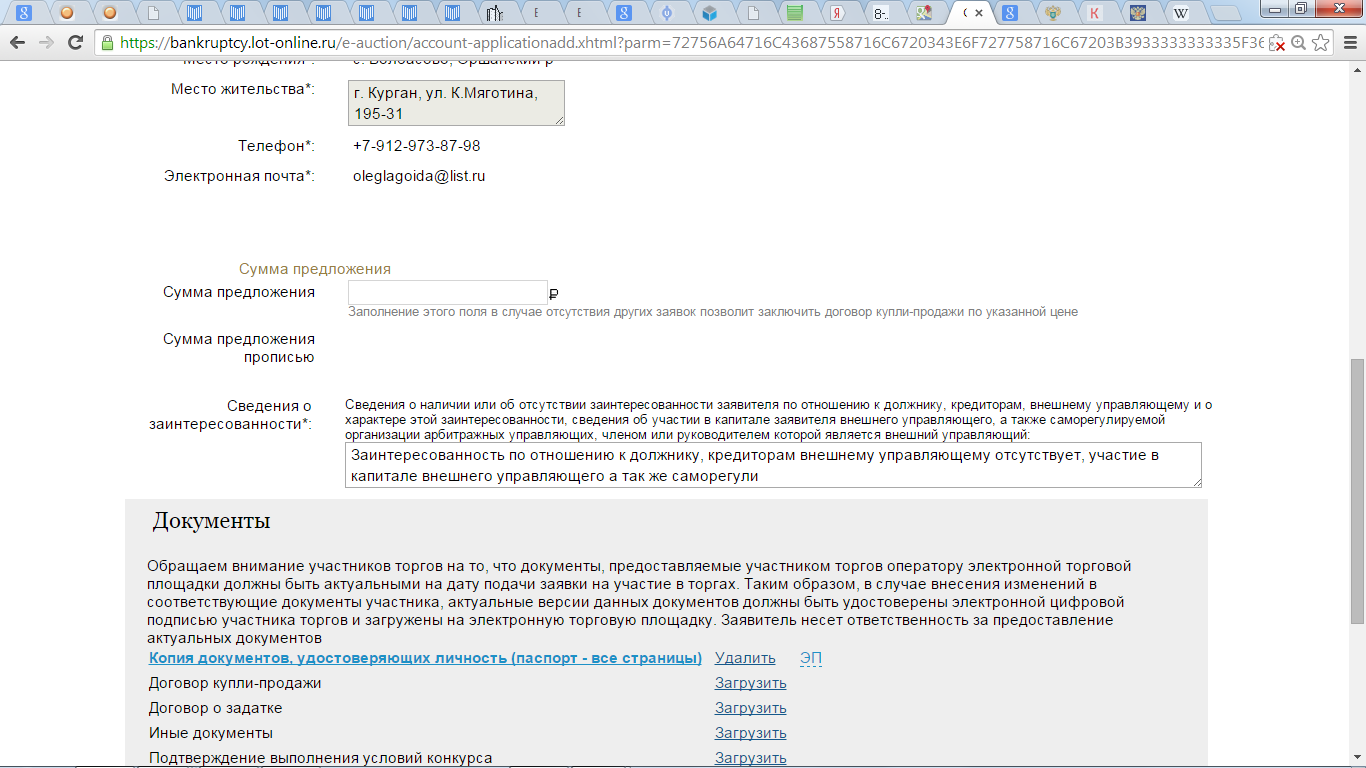1366x768 pixels.
Task: Click the passport copy document link
Action: pyautogui.click(x=425, y=658)
